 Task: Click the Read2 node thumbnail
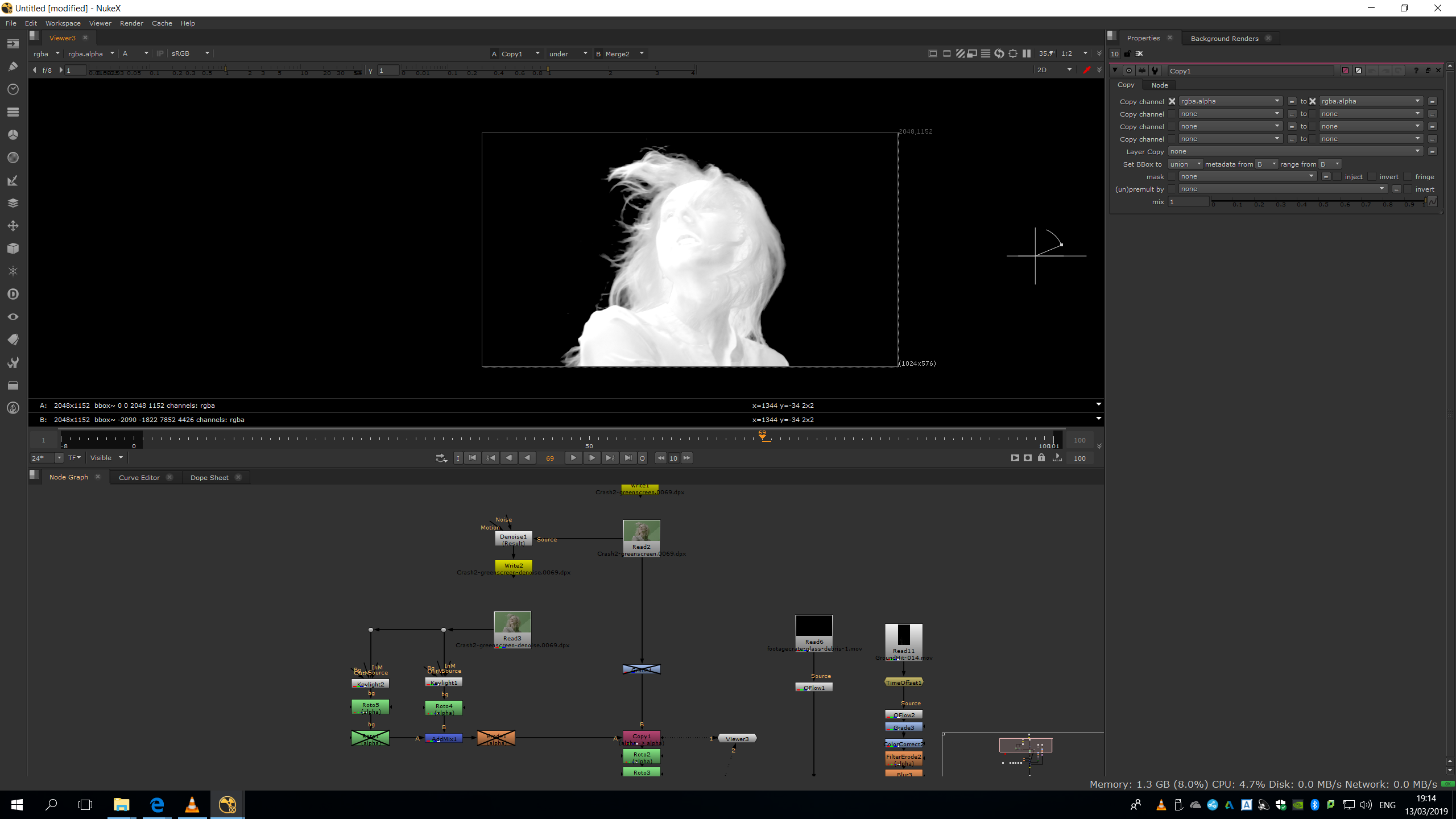pos(642,531)
